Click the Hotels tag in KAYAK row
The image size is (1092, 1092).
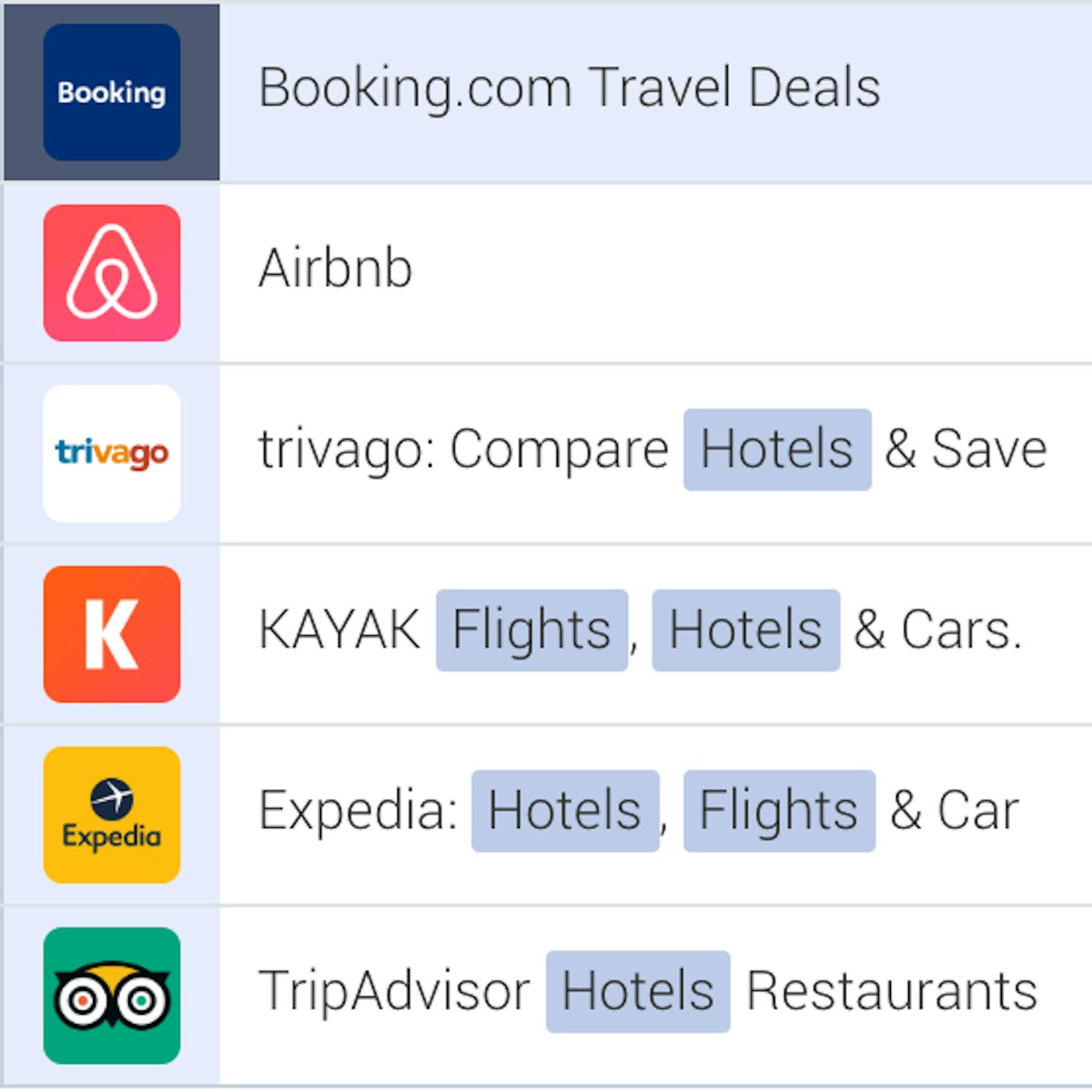(x=745, y=630)
